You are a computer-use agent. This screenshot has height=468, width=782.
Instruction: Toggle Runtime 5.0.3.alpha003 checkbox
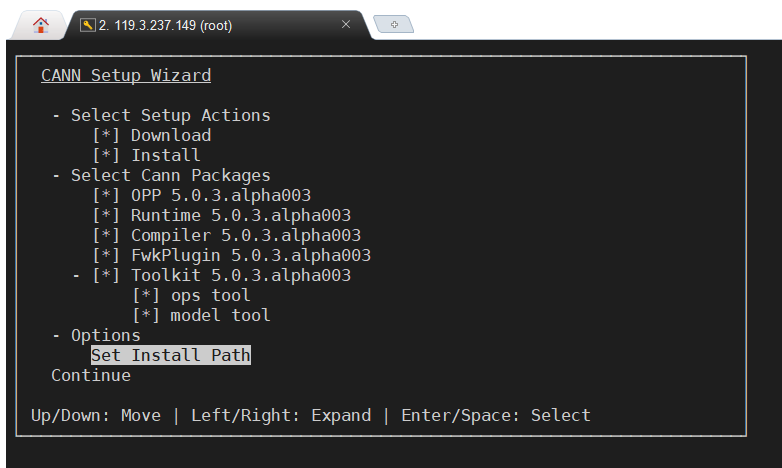[x=106, y=215]
